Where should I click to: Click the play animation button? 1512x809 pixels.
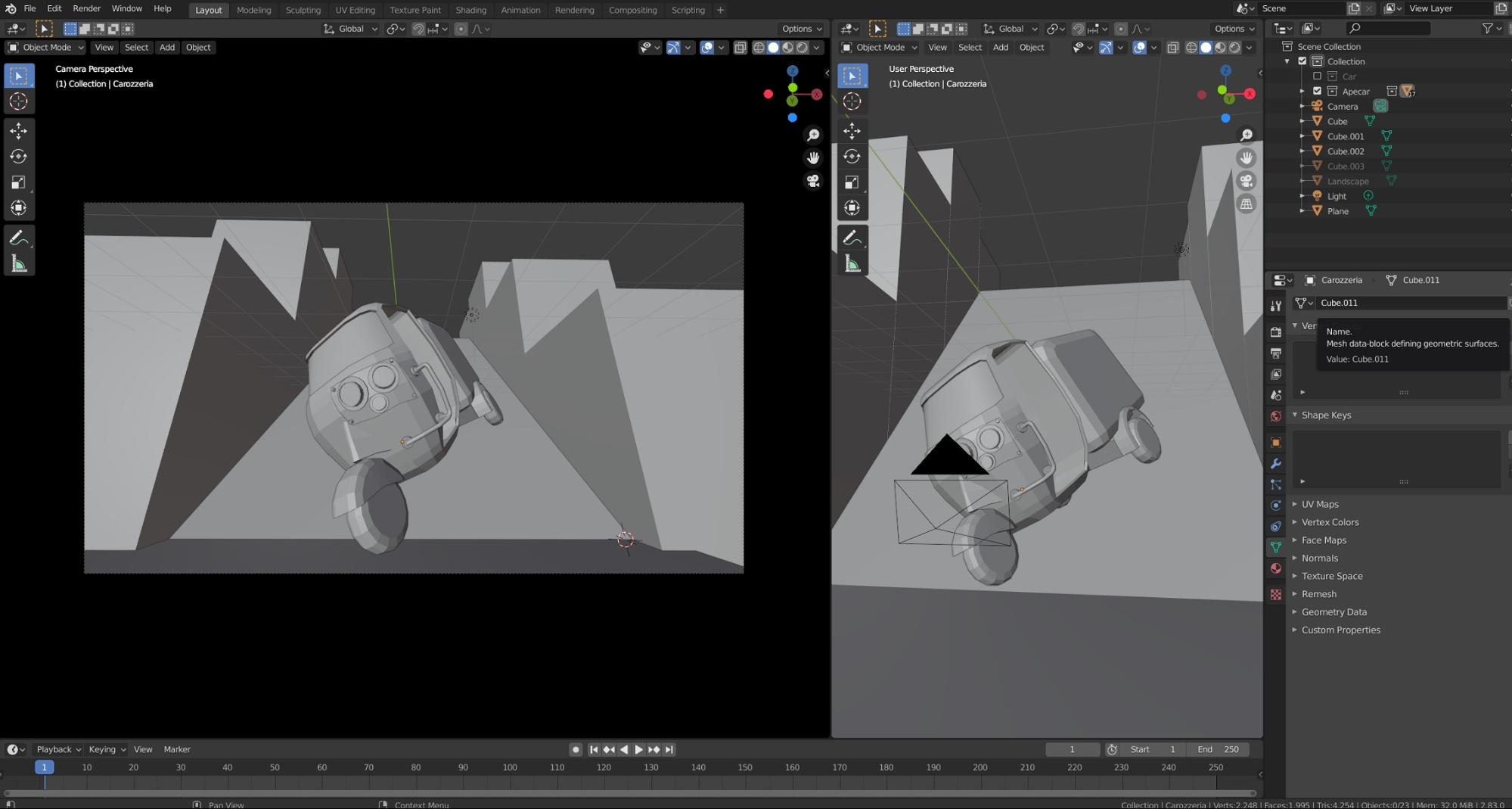click(638, 749)
